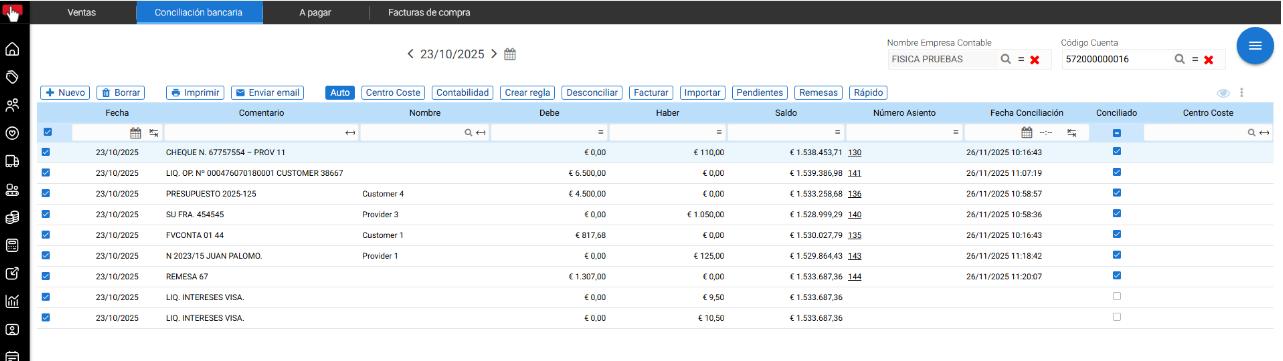Toggle the eye visibility icon above the table

click(x=1222, y=93)
